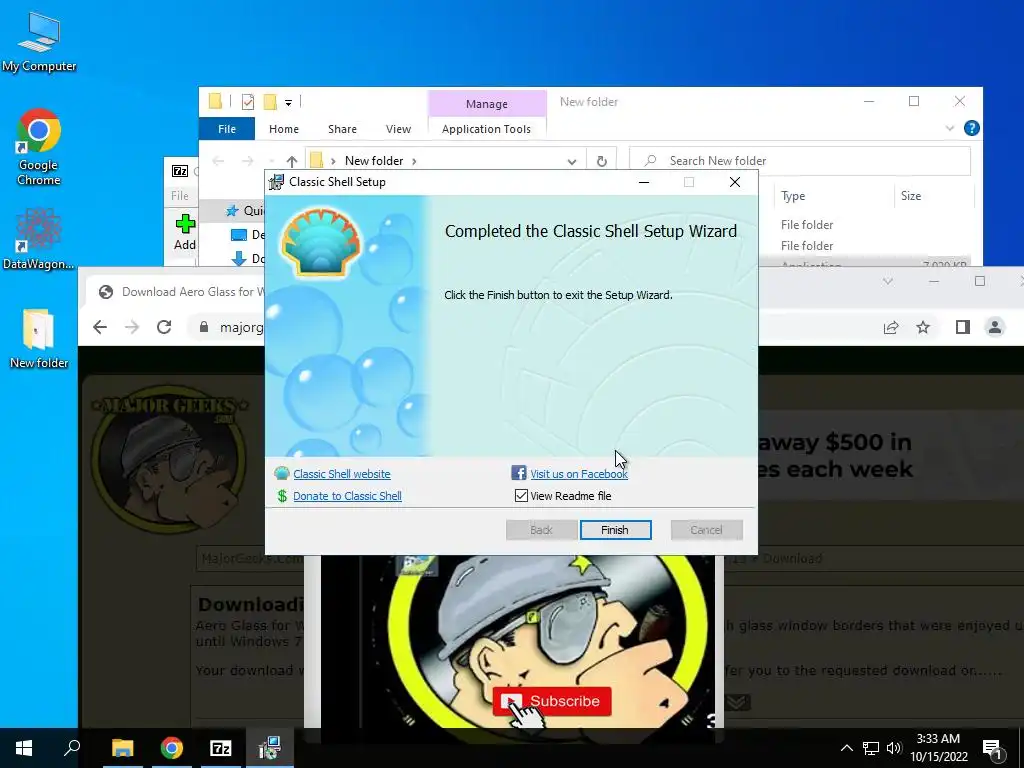Open the notification center icon
This screenshot has width=1024, height=768.
pyautogui.click(x=993, y=749)
